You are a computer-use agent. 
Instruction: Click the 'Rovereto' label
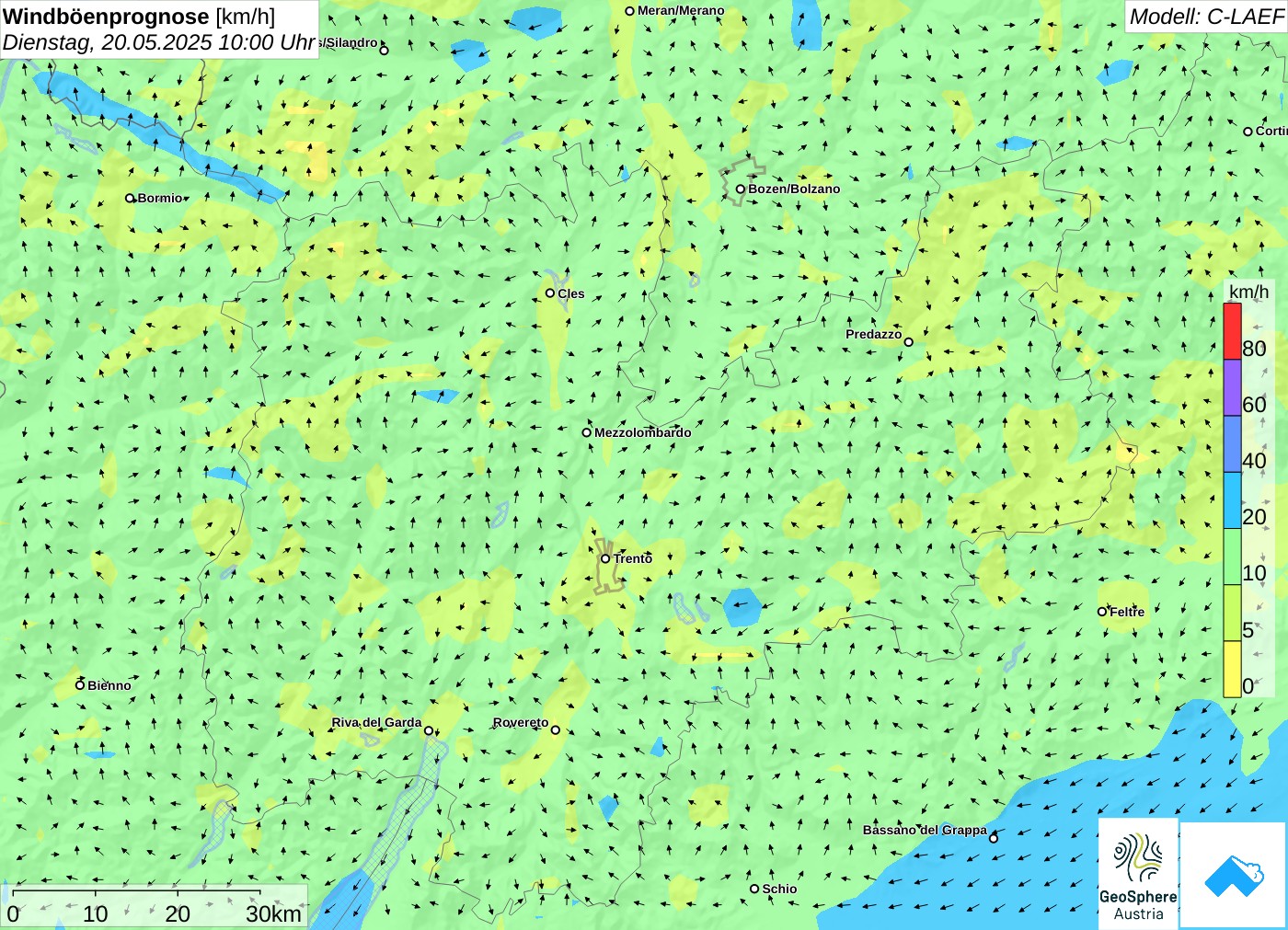[x=521, y=722]
